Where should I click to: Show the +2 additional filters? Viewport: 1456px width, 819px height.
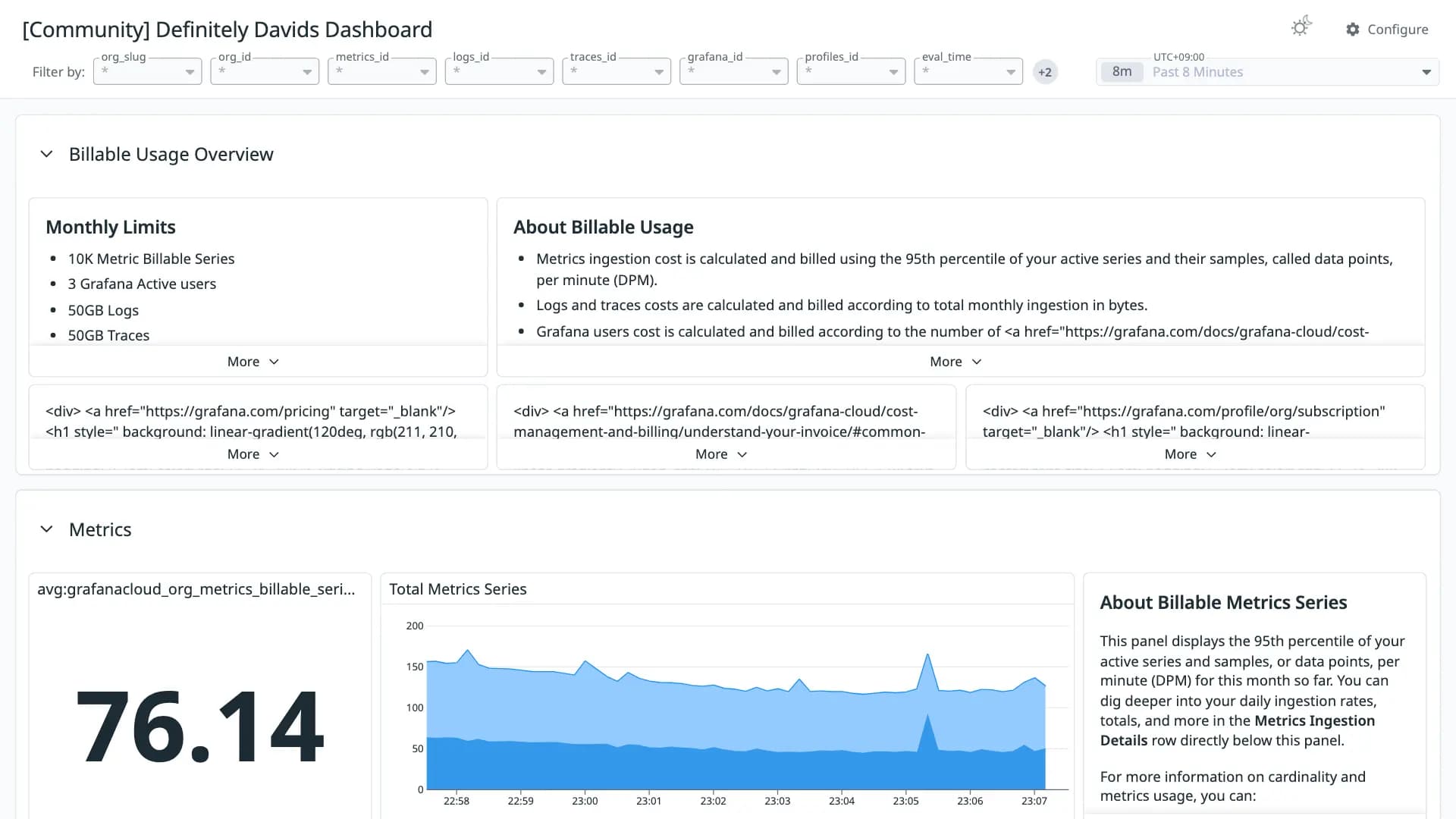pos(1045,72)
